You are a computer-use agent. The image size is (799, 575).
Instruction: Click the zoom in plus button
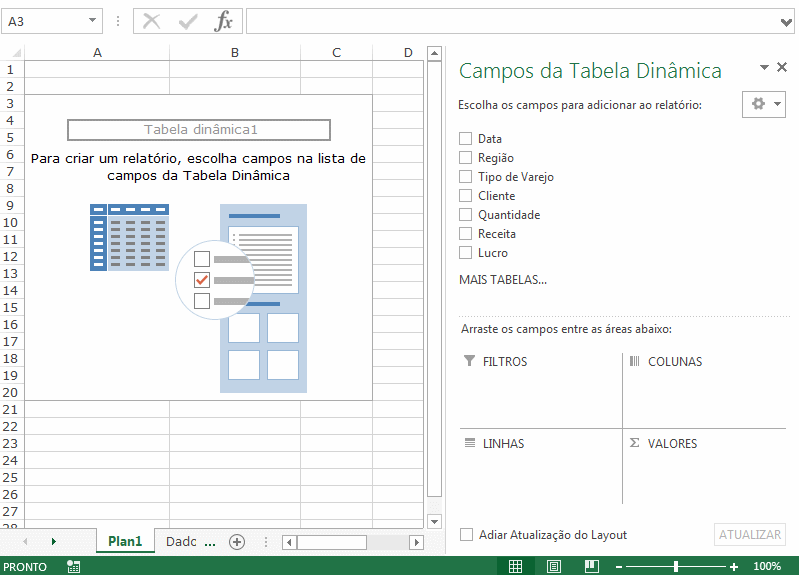coord(734,567)
